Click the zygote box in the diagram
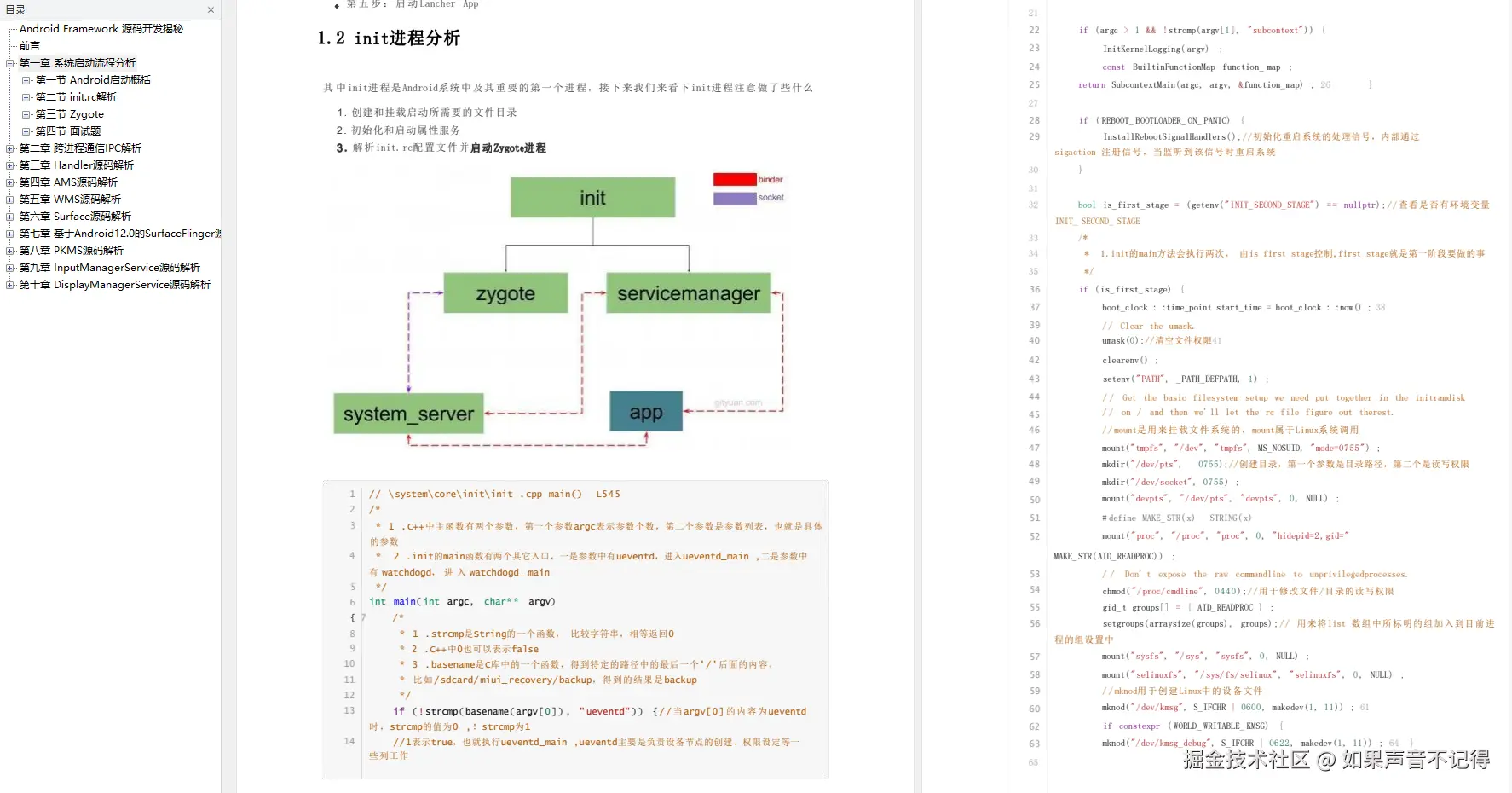Viewport: 1512px width, 793px height. click(505, 292)
